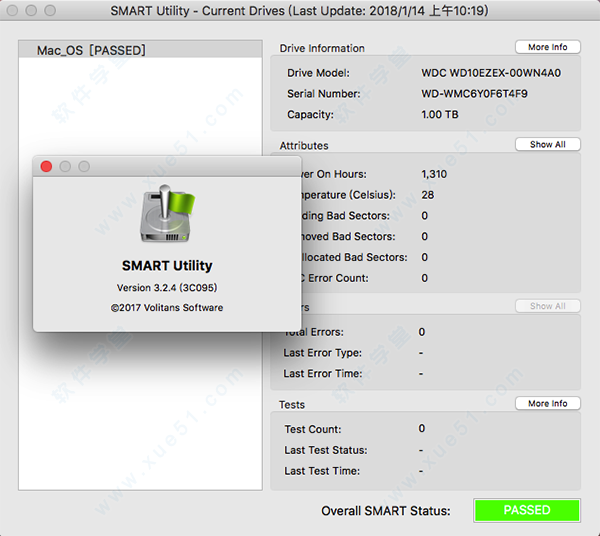Click the Last Test Status label
600x536 pixels.
click(326, 450)
